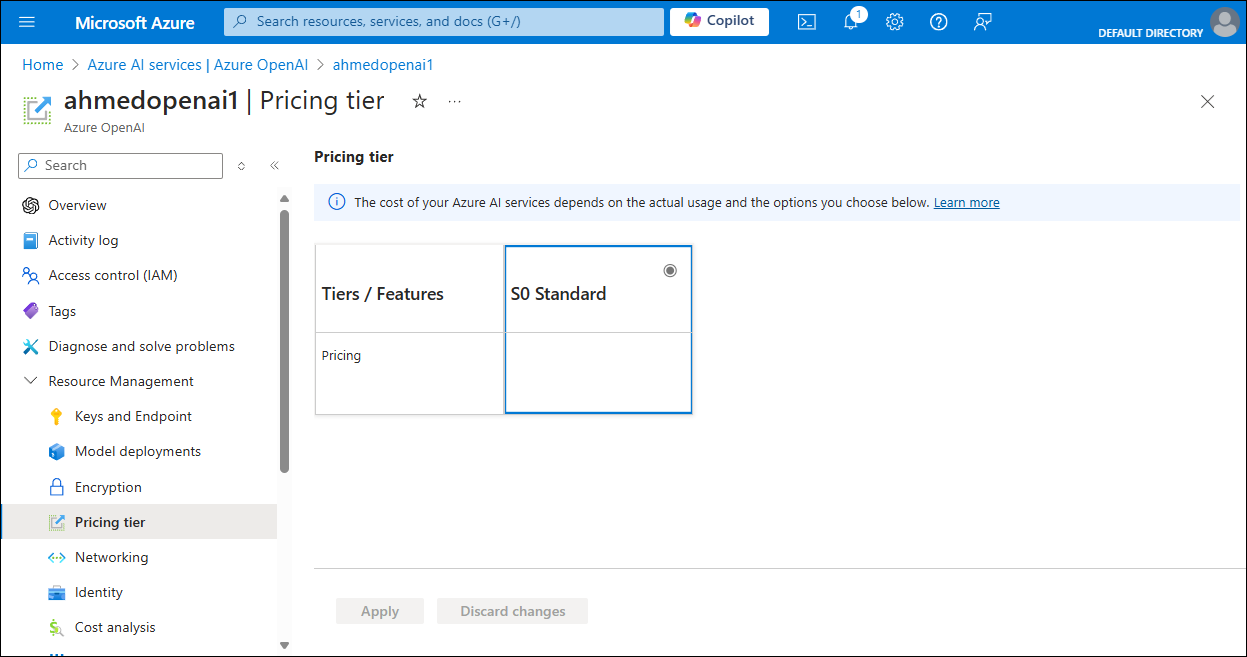Image resolution: width=1247 pixels, height=657 pixels.
Task: Open the portal Settings gear
Action: 894,22
